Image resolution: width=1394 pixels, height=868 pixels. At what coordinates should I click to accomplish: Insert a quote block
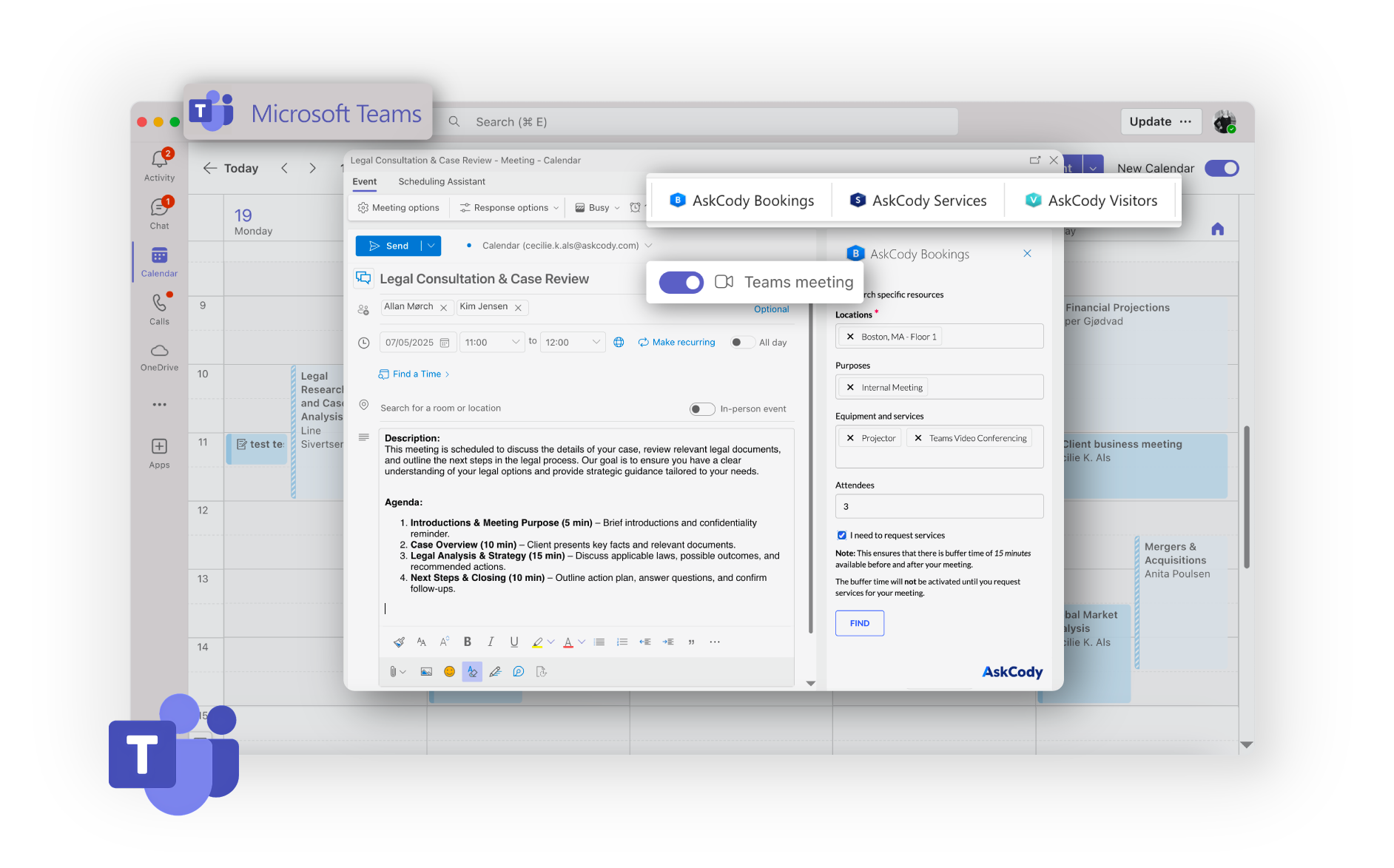coord(691,642)
